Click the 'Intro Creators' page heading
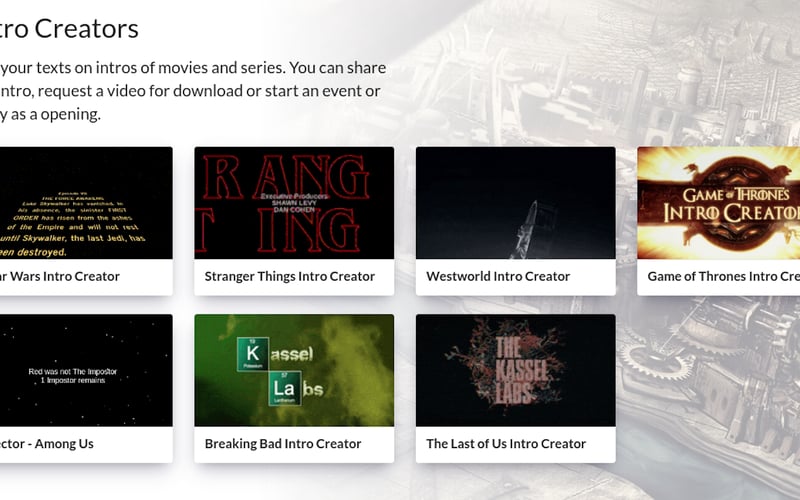This screenshot has height=500, width=800. [x=69, y=29]
